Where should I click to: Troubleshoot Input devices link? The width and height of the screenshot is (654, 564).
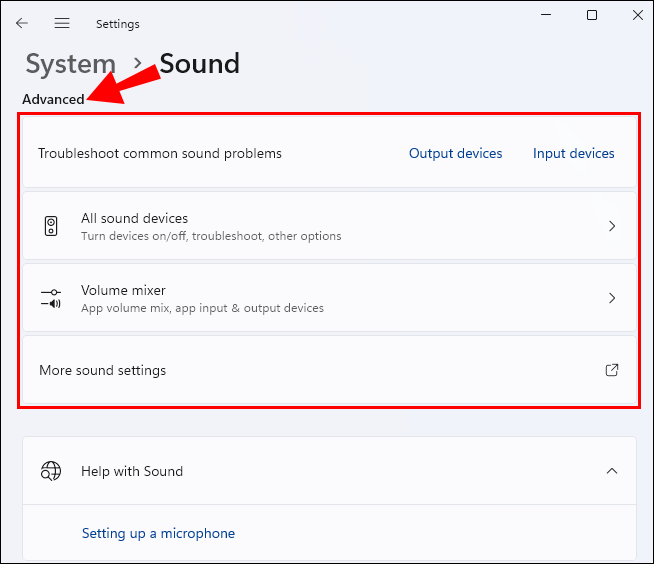pyautogui.click(x=573, y=153)
